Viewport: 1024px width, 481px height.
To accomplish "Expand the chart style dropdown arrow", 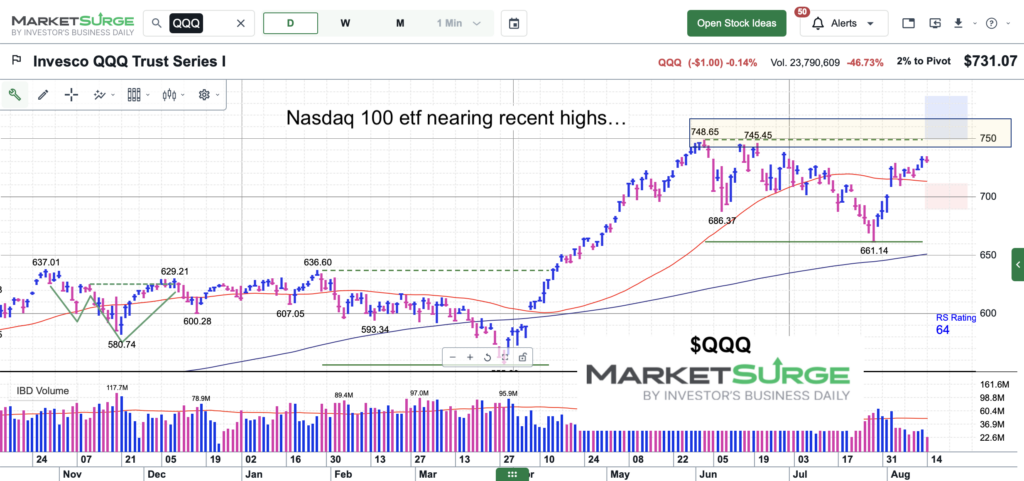I will tap(184, 95).
